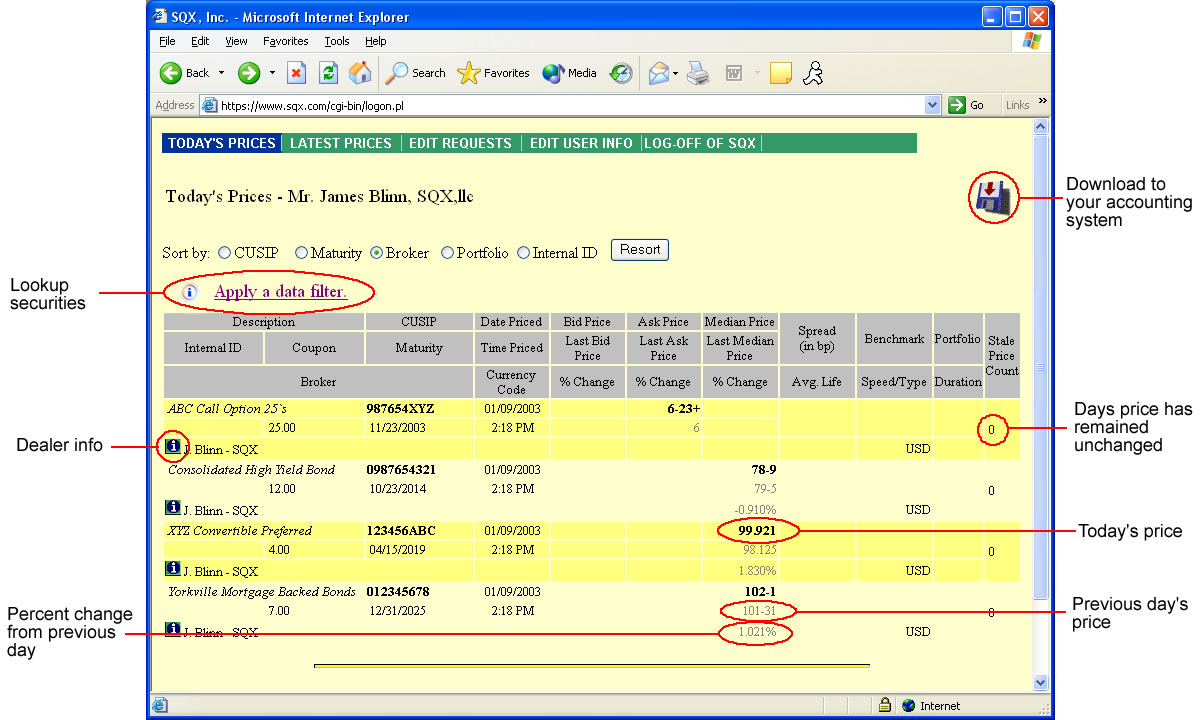Click in the address bar URL field

tap(570, 105)
